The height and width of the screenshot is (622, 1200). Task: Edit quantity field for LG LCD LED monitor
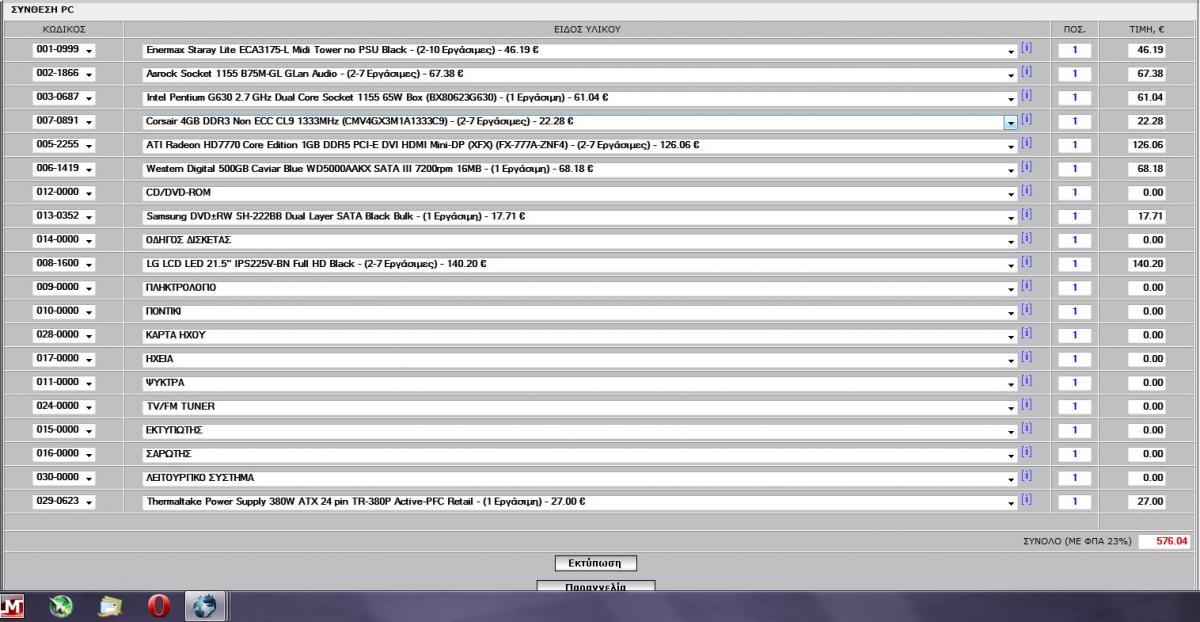click(x=1074, y=264)
